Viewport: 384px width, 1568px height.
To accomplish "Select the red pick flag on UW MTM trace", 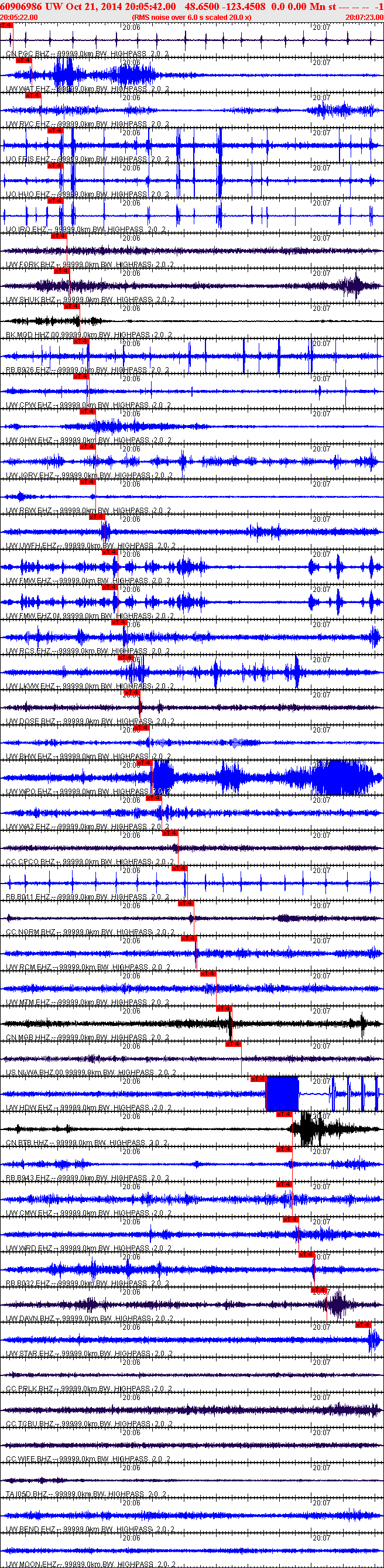I will [208, 974].
